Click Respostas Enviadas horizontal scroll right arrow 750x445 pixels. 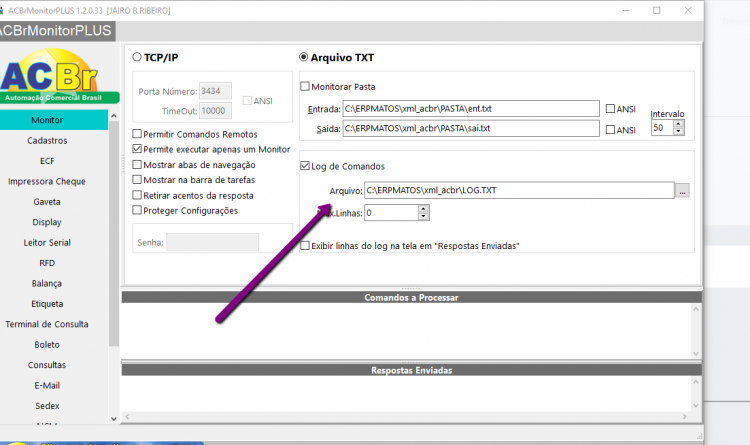(x=684, y=417)
